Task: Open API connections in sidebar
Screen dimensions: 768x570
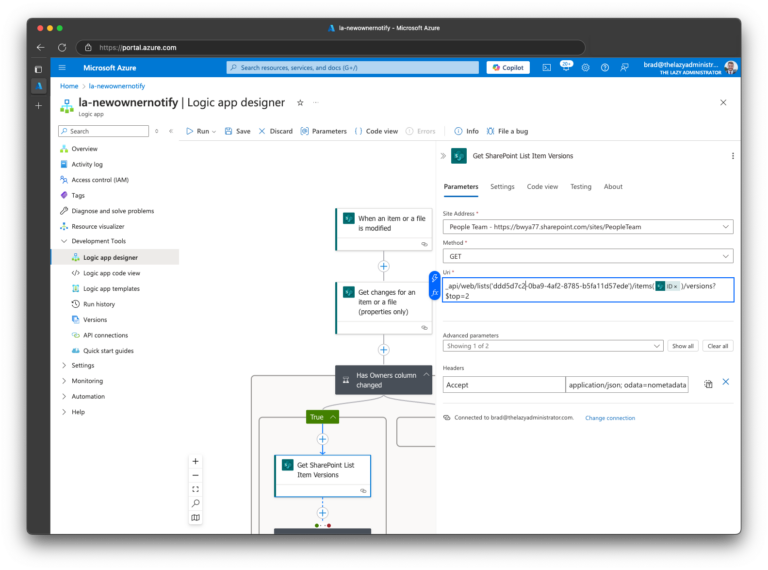Action: 105,335
